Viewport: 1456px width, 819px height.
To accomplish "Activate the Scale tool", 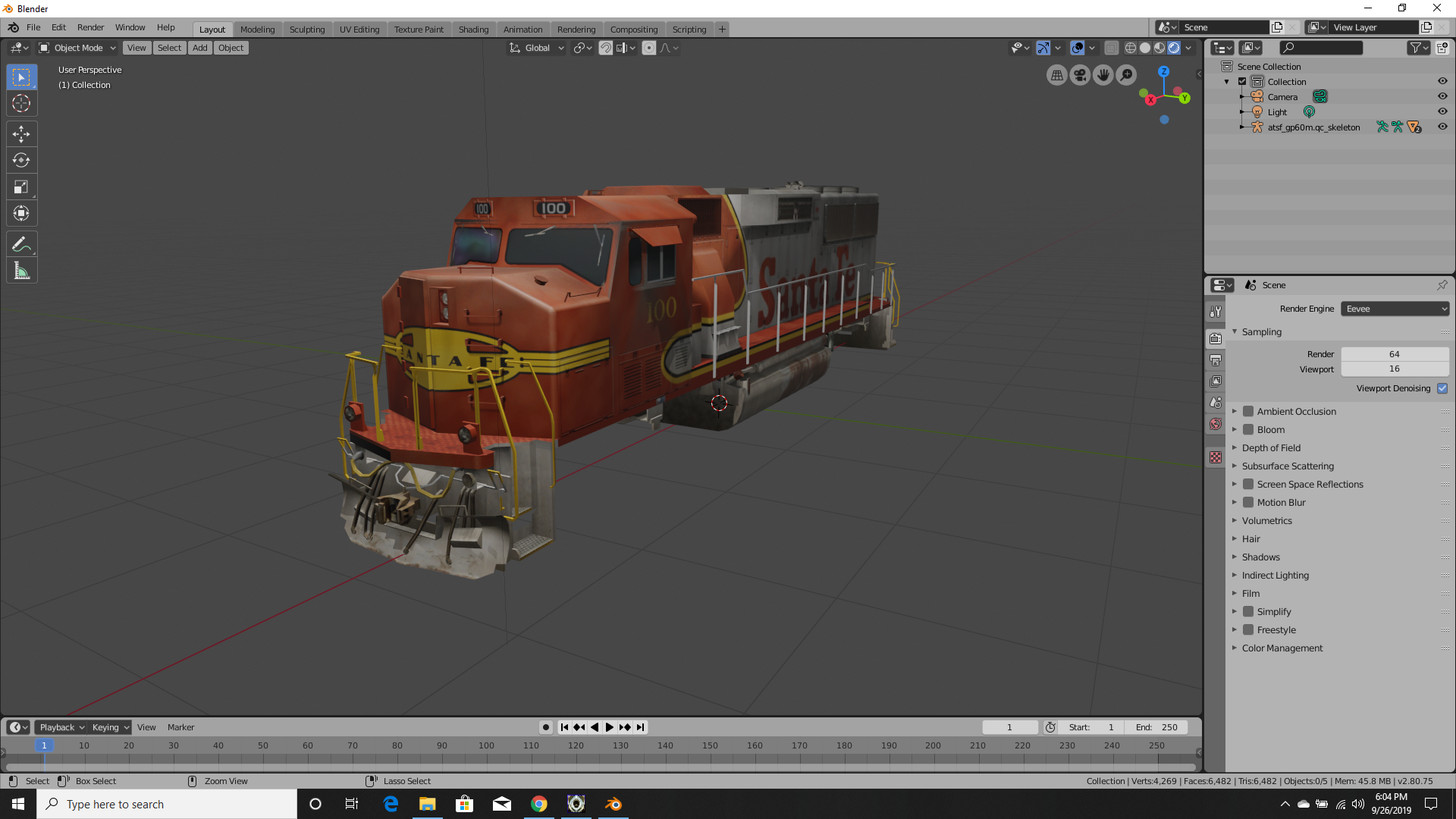I will (21, 187).
